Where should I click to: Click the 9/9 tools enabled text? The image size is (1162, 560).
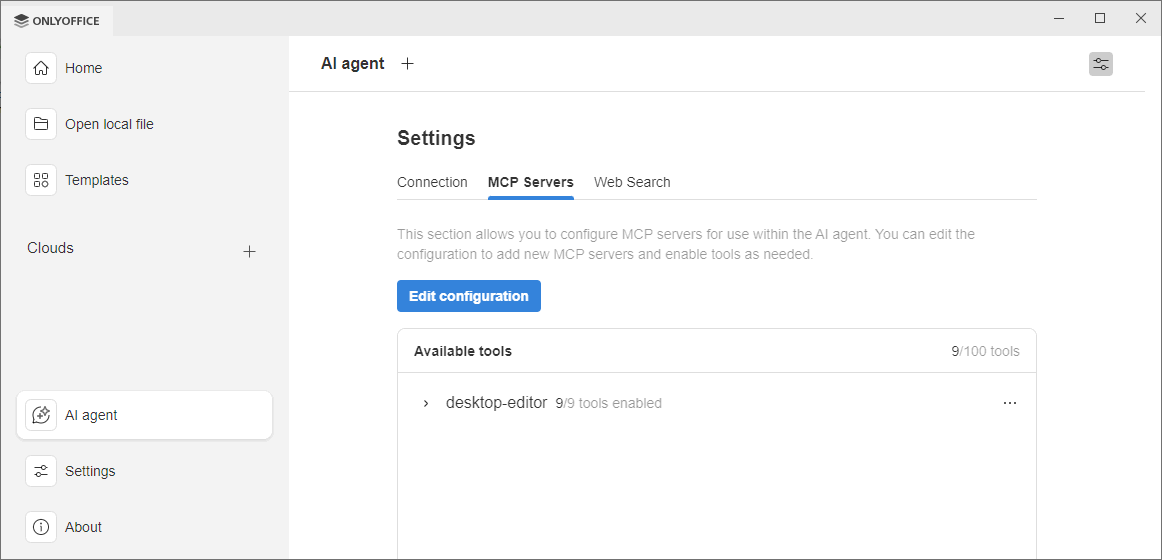(608, 404)
